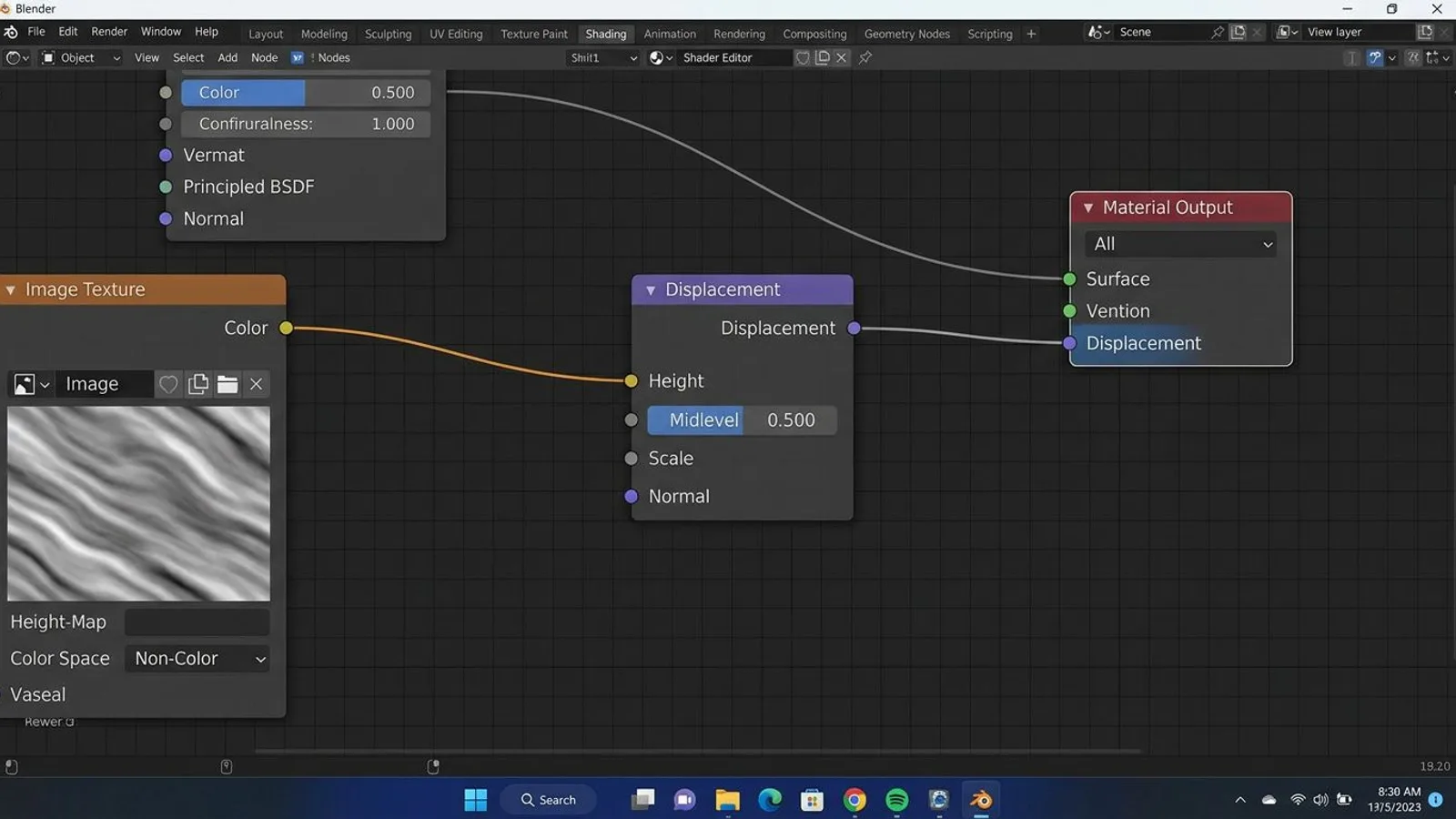
Task: Toggle the Use Nodes checkbox
Action: click(x=298, y=57)
